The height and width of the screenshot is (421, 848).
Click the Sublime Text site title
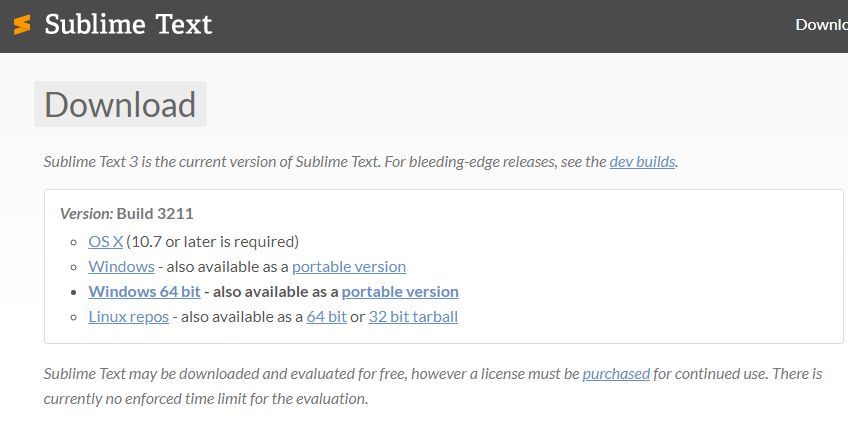point(128,24)
